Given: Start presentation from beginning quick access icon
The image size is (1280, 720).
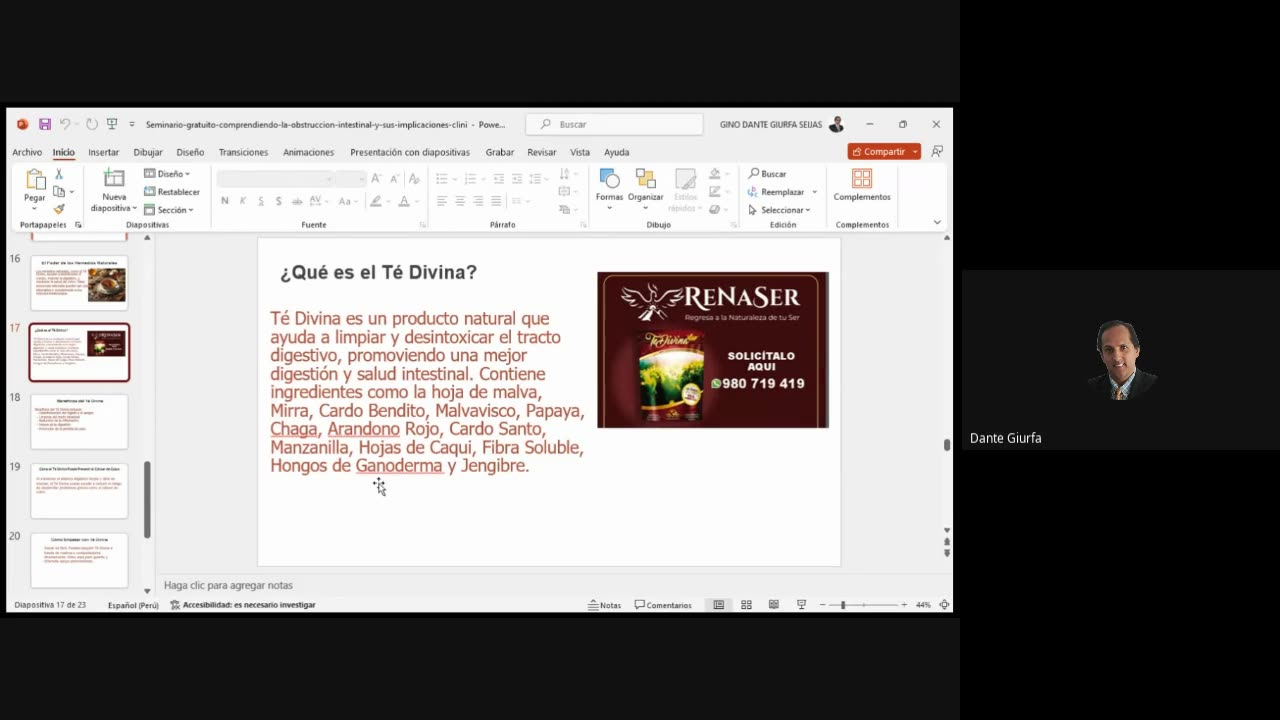Looking at the screenshot, I should (112, 124).
